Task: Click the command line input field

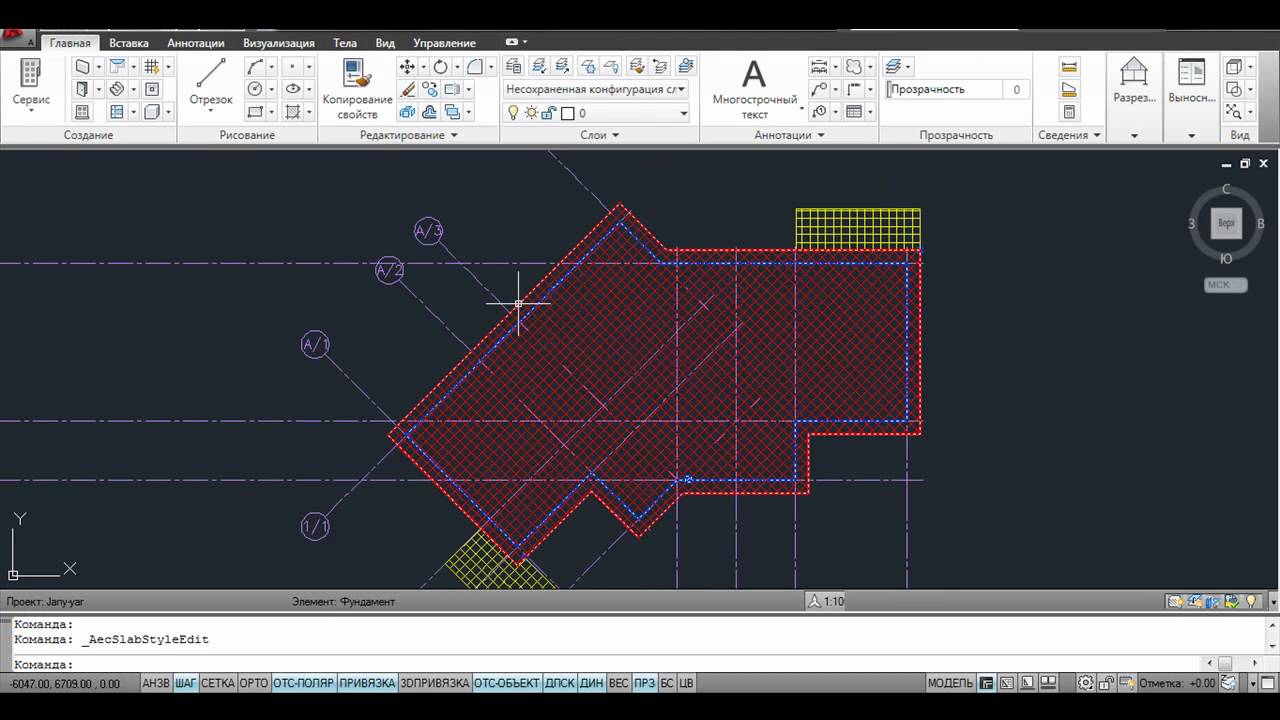Action: (600, 664)
